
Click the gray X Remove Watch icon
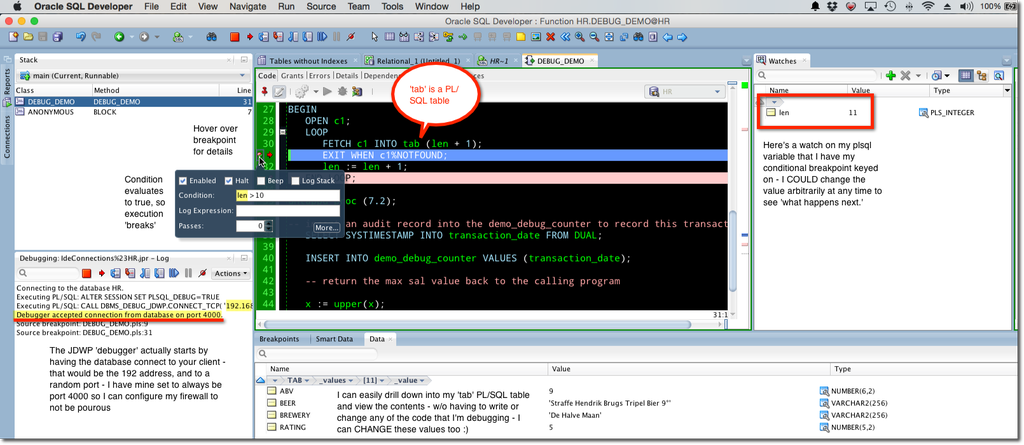coord(906,76)
